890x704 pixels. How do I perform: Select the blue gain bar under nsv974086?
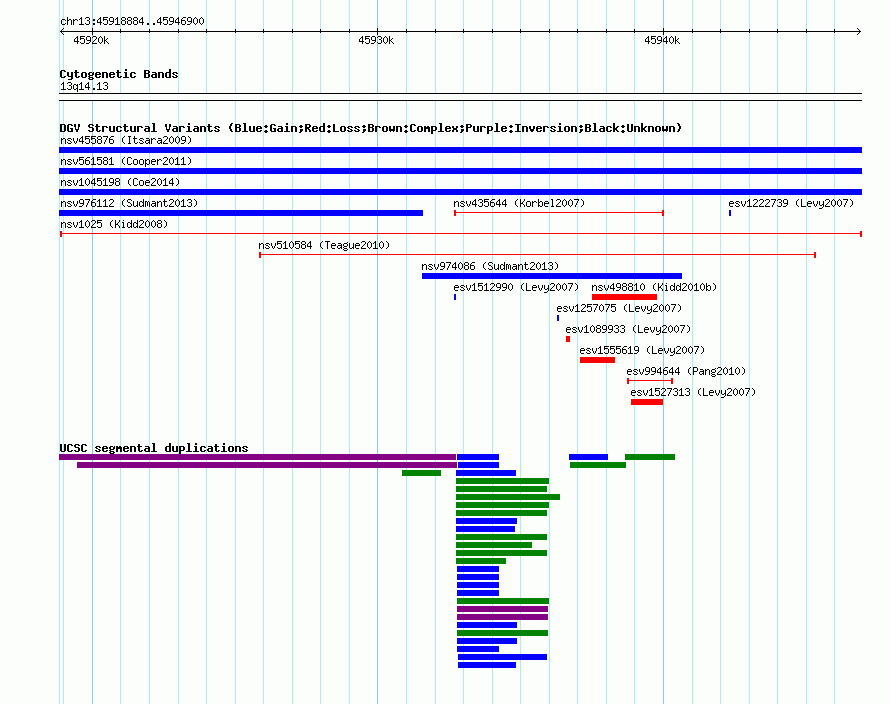point(552,276)
